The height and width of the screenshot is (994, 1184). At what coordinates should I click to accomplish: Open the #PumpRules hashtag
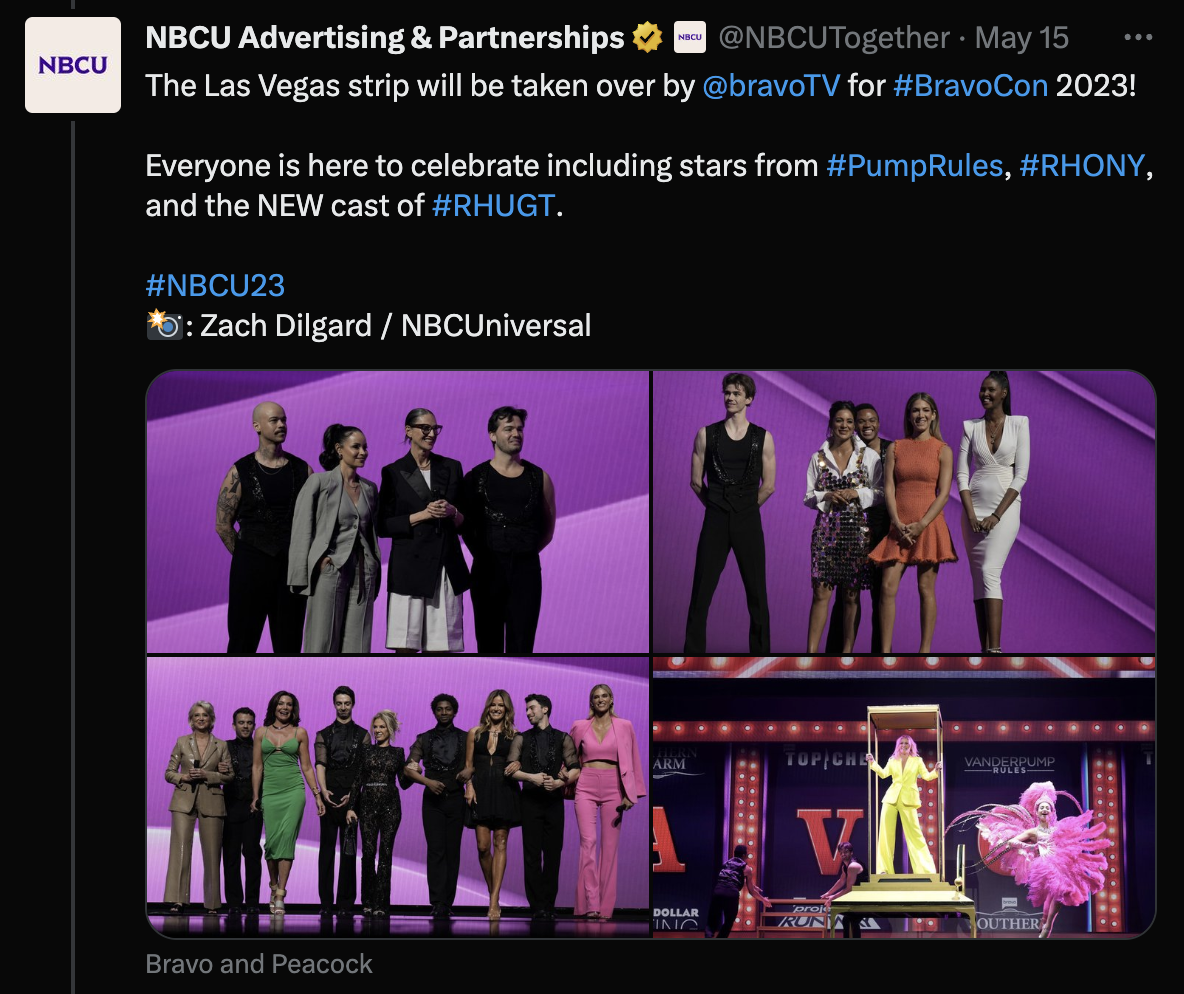coord(914,165)
